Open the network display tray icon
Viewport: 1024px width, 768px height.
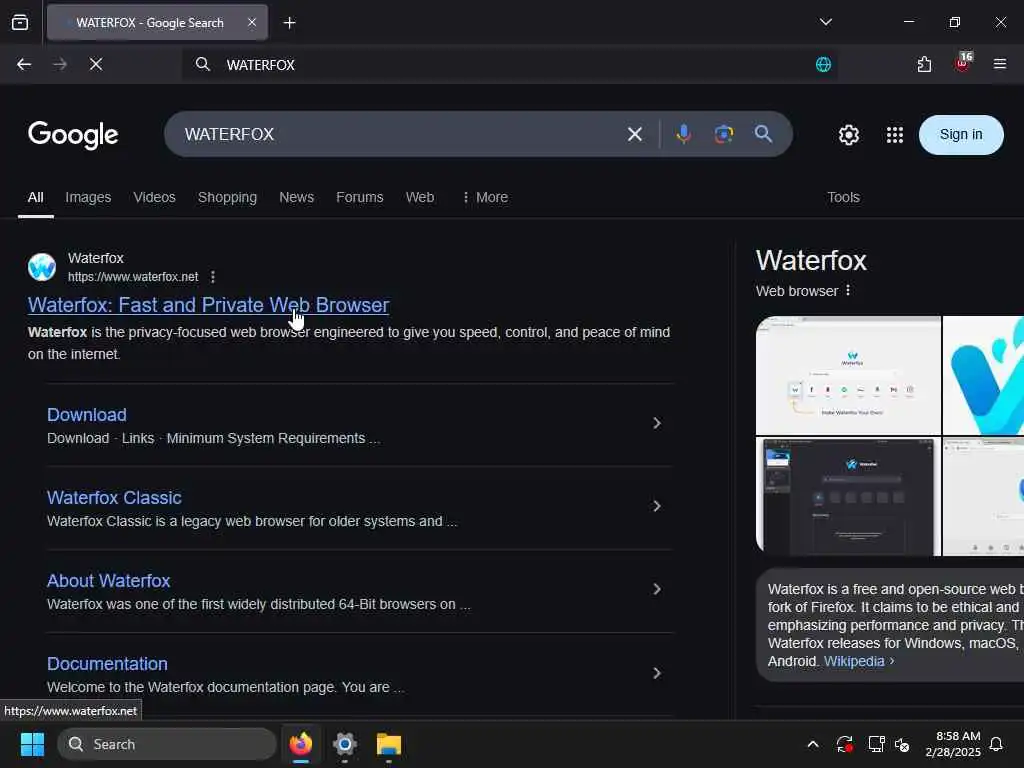(876, 744)
